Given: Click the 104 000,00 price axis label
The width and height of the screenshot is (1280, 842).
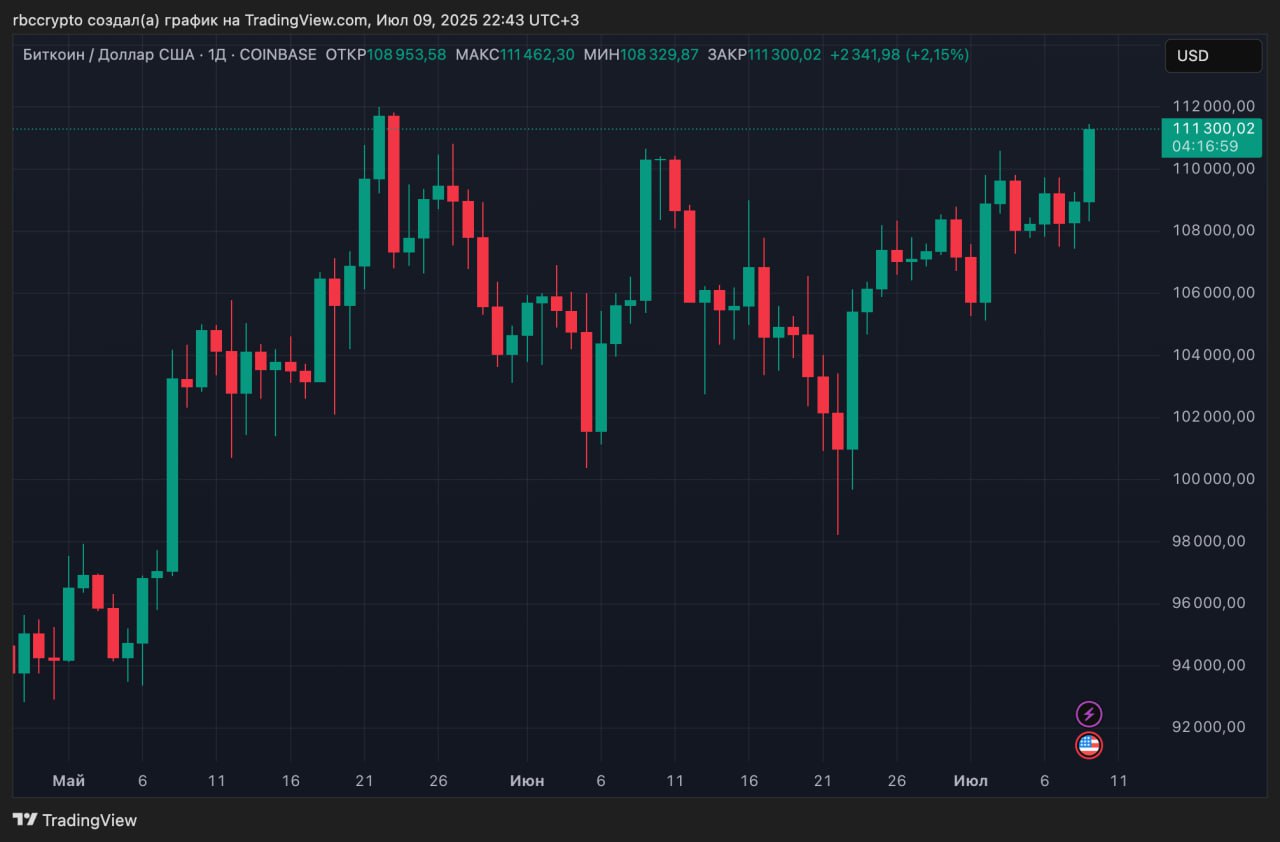Looking at the screenshot, I should click(x=1213, y=354).
